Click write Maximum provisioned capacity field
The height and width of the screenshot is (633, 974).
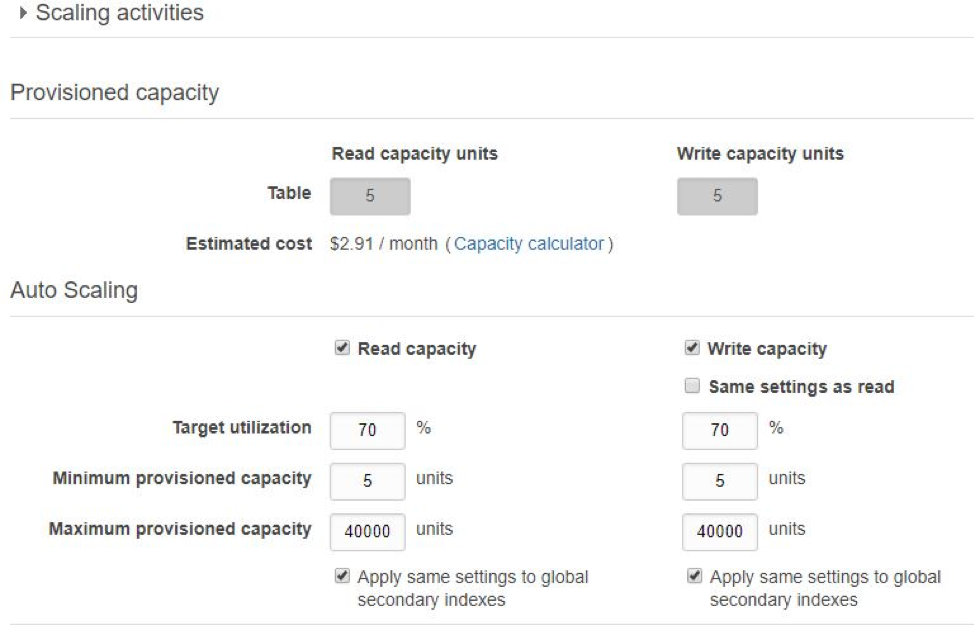(720, 532)
